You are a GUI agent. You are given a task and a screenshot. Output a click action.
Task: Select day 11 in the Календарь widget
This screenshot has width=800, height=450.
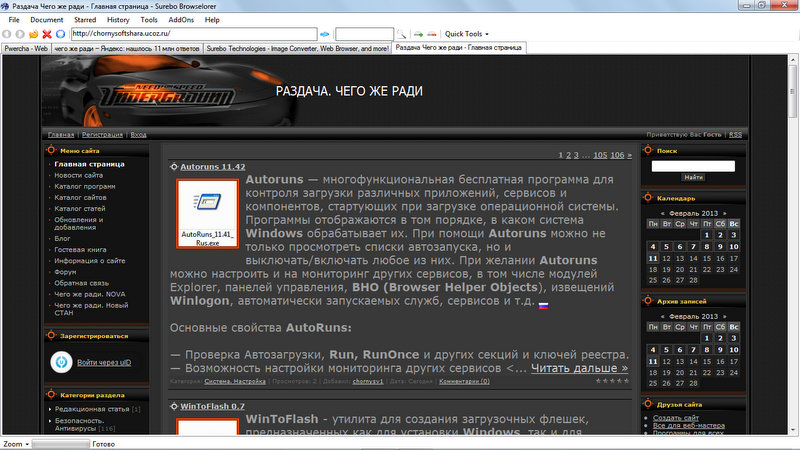653,258
